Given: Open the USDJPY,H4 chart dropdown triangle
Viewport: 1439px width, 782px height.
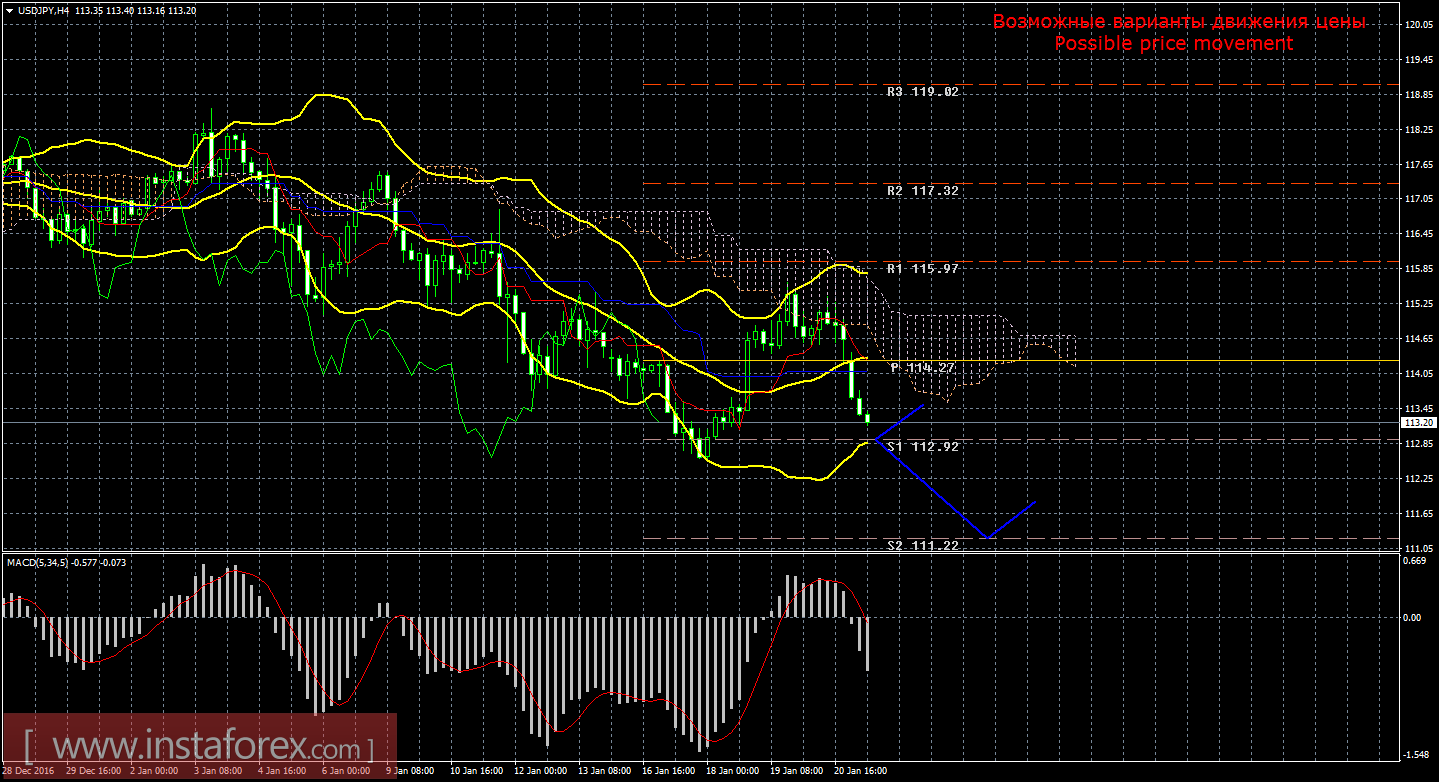Looking at the screenshot, I should 9,11.
